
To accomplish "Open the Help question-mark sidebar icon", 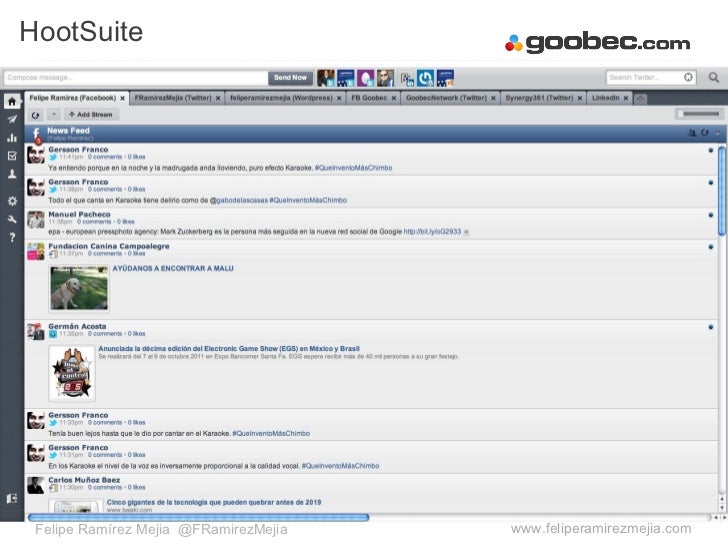I will [x=12, y=238].
